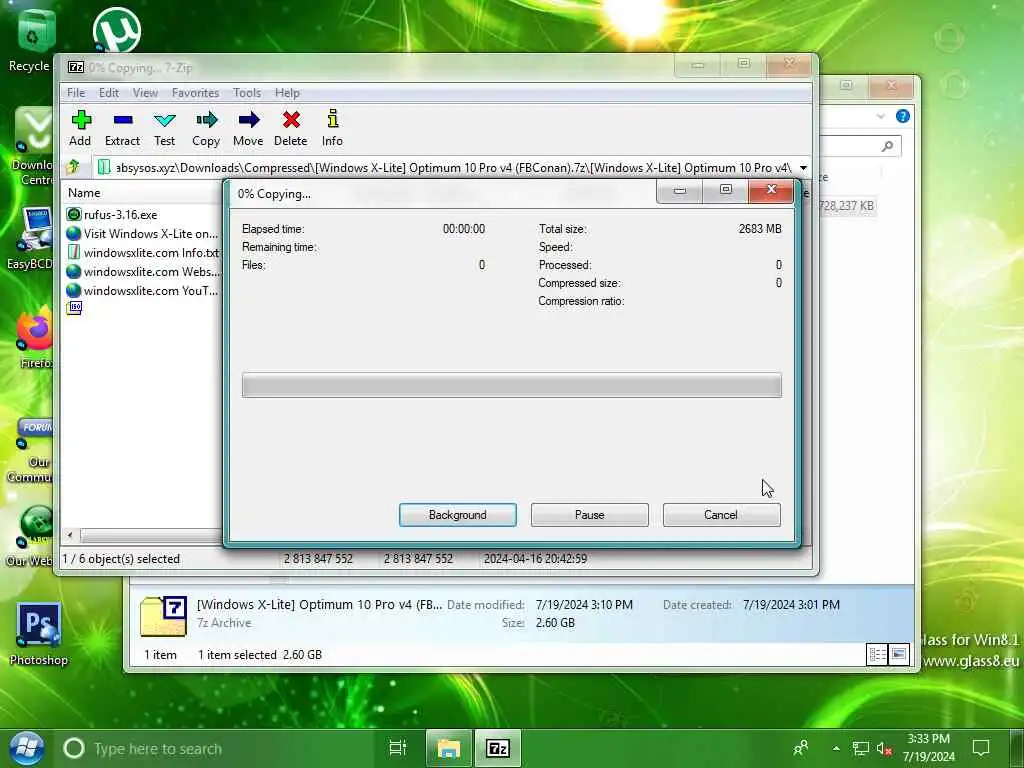Click the 7z archive thumbnail in details pane
The width and height of the screenshot is (1024, 768).
(164, 615)
